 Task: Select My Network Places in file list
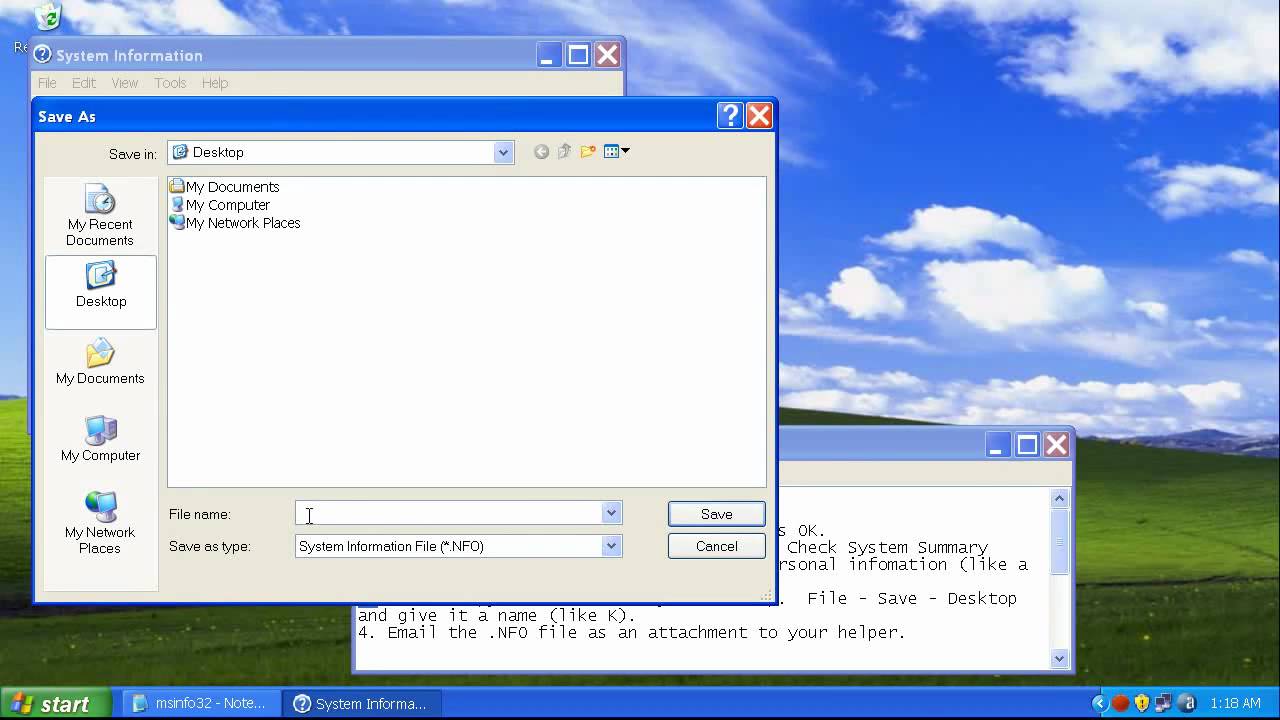coord(235,223)
